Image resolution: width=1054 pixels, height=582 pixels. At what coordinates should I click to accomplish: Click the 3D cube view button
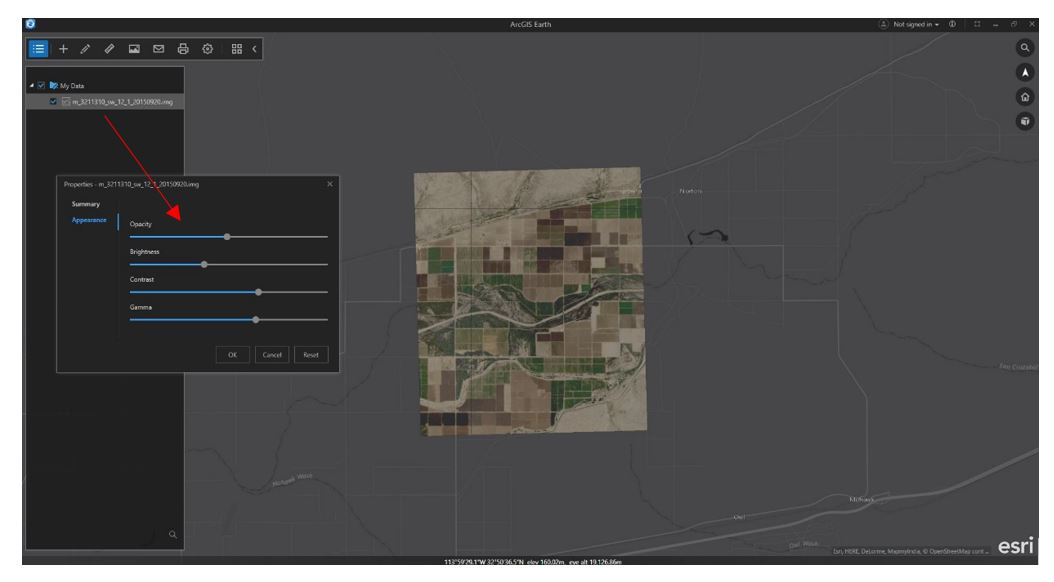point(1024,122)
